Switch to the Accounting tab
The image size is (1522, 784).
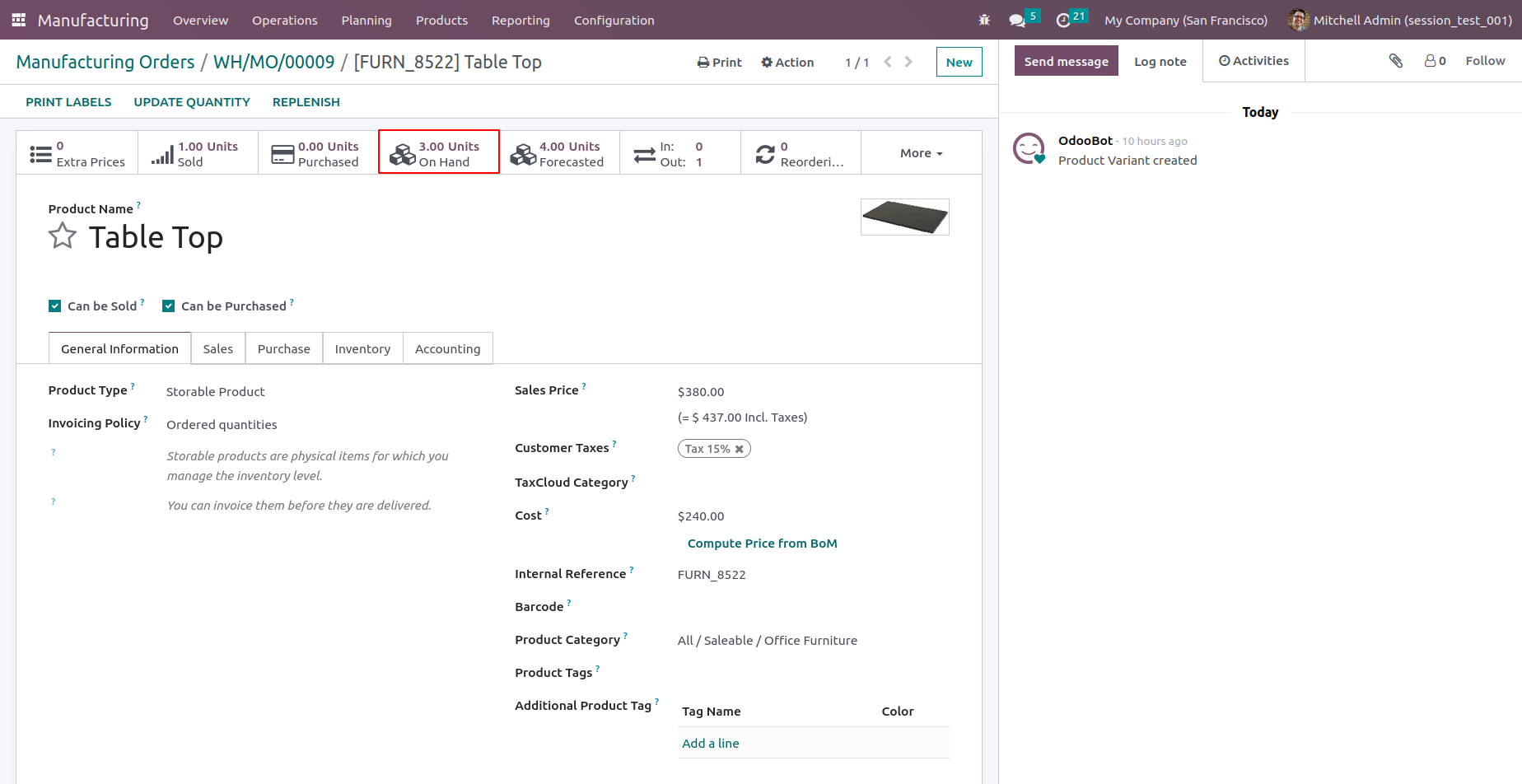pyautogui.click(x=447, y=348)
